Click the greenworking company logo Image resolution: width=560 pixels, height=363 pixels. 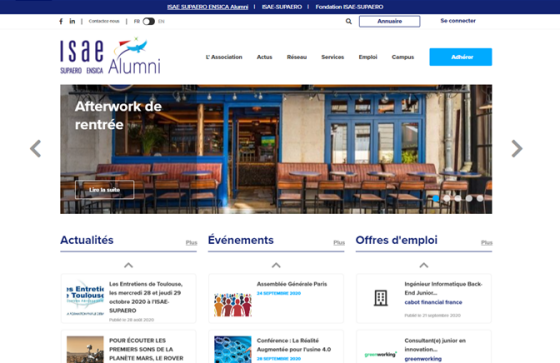tap(380, 354)
